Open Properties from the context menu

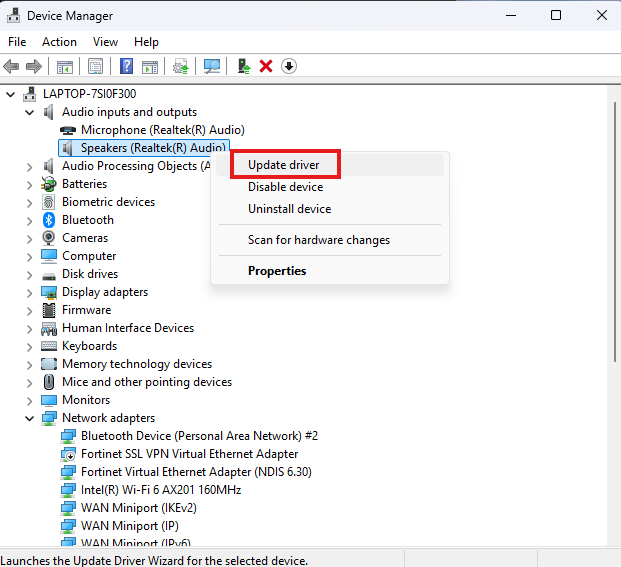330,271
